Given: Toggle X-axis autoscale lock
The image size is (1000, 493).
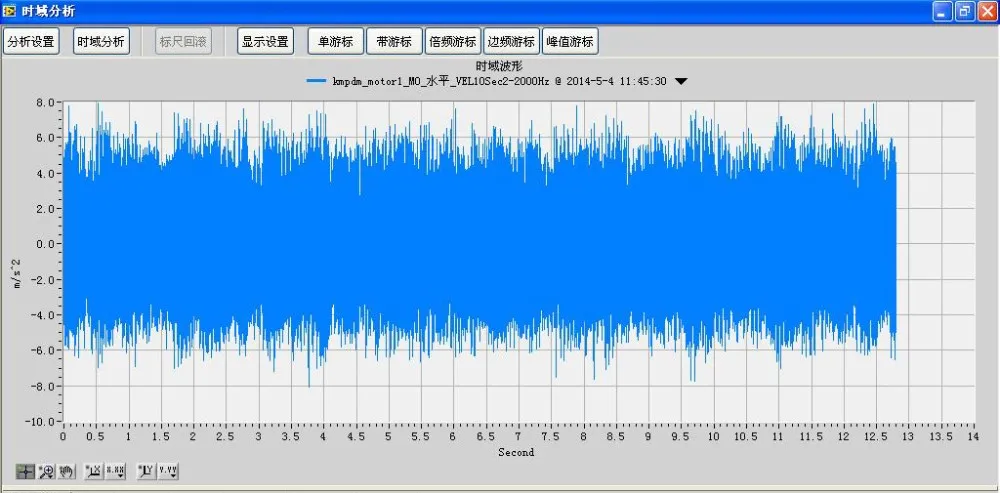Looking at the screenshot, I should tap(93, 470).
